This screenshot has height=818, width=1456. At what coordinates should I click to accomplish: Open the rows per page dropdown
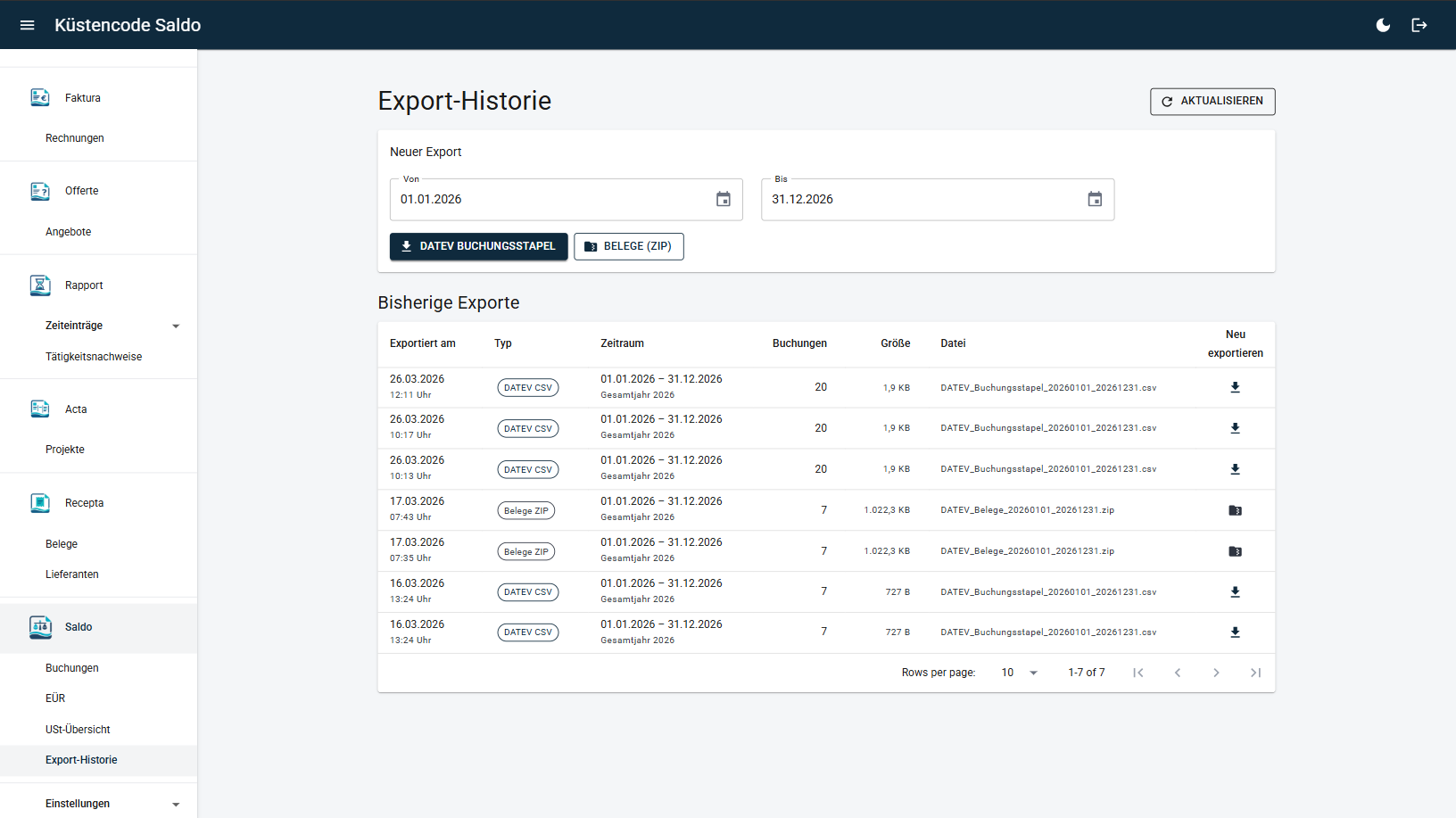tap(1019, 673)
